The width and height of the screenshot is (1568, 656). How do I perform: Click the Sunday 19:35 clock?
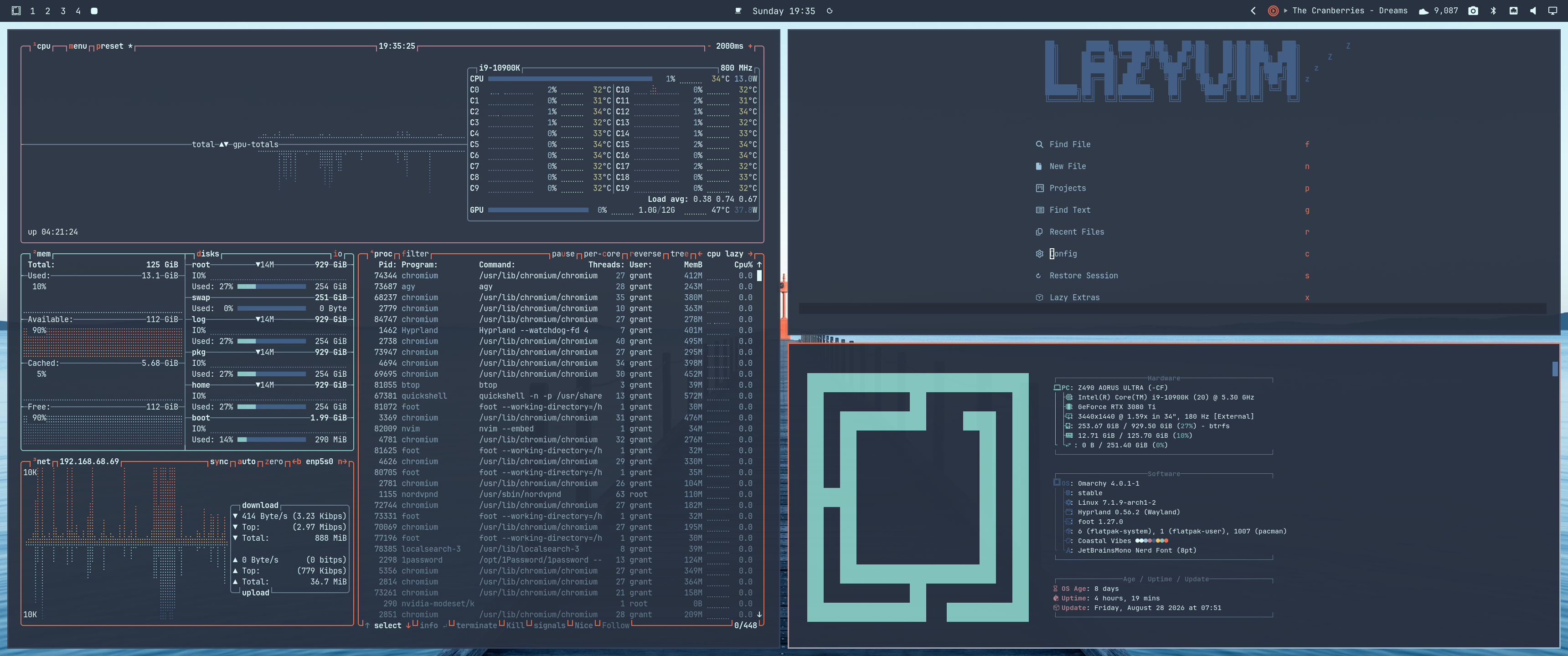point(784,11)
